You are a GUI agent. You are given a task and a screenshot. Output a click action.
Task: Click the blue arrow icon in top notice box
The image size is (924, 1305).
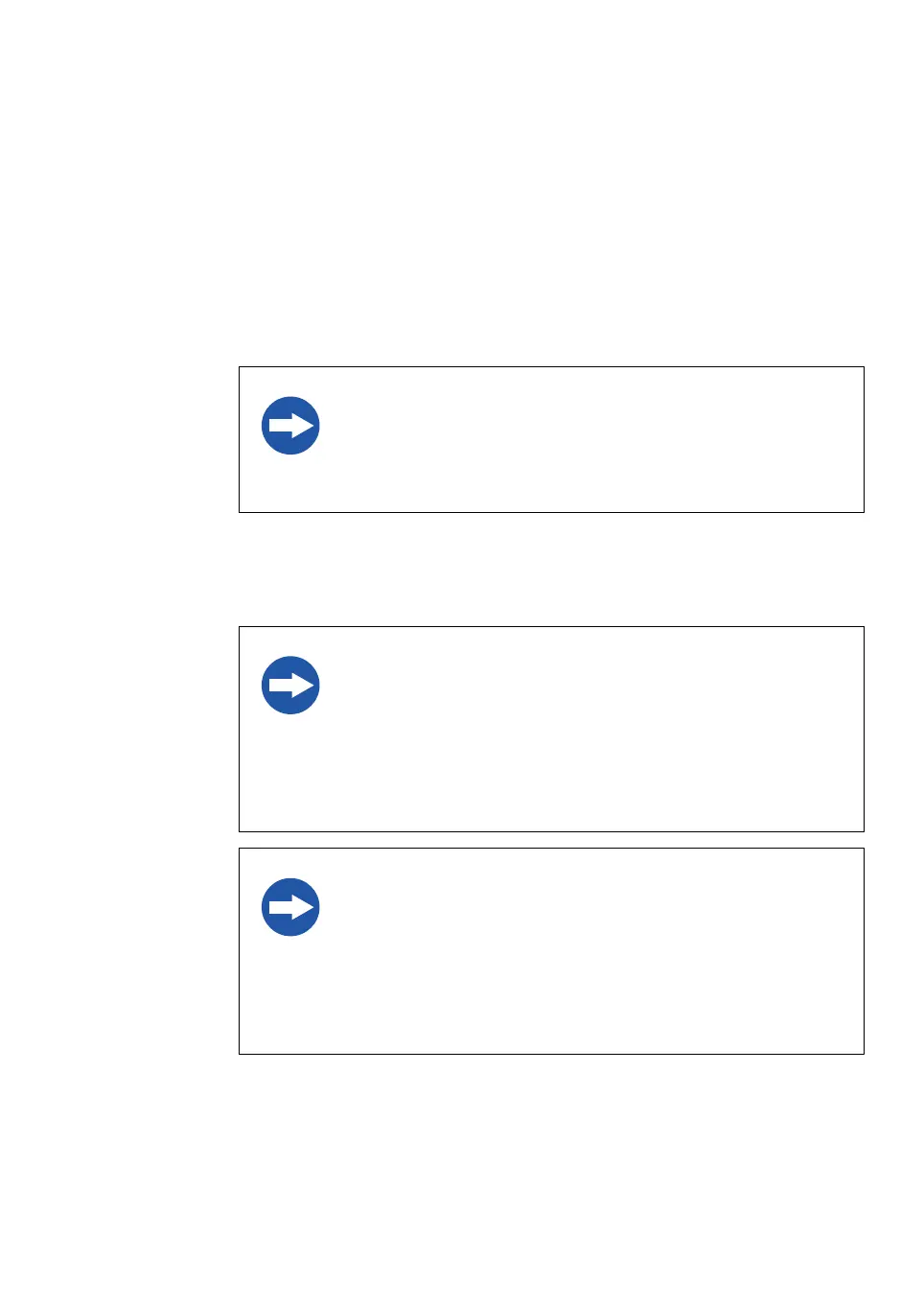coord(290,426)
